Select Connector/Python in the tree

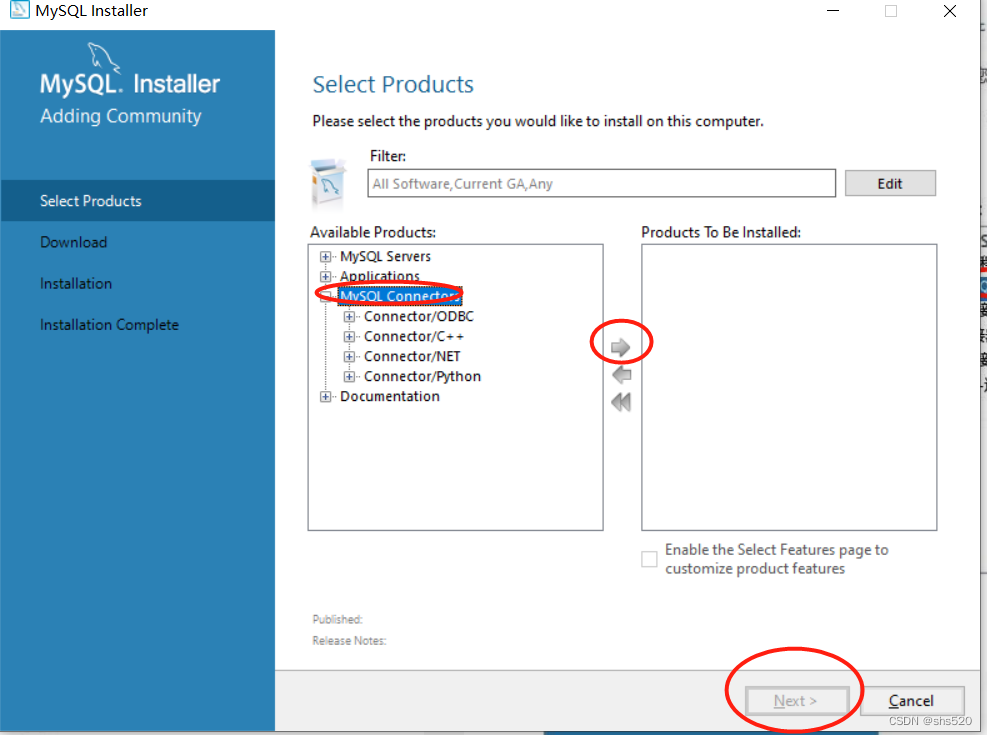tap(422, 376)
